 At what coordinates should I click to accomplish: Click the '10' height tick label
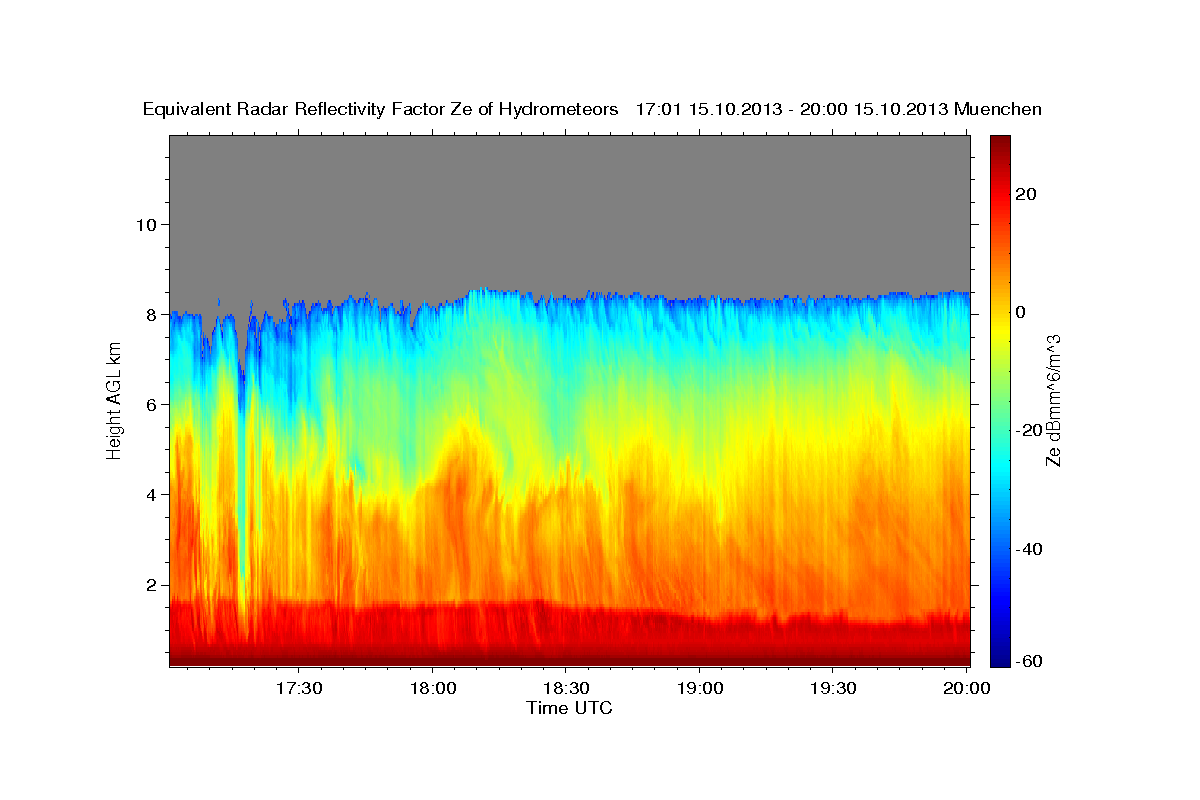pos(148,224)
